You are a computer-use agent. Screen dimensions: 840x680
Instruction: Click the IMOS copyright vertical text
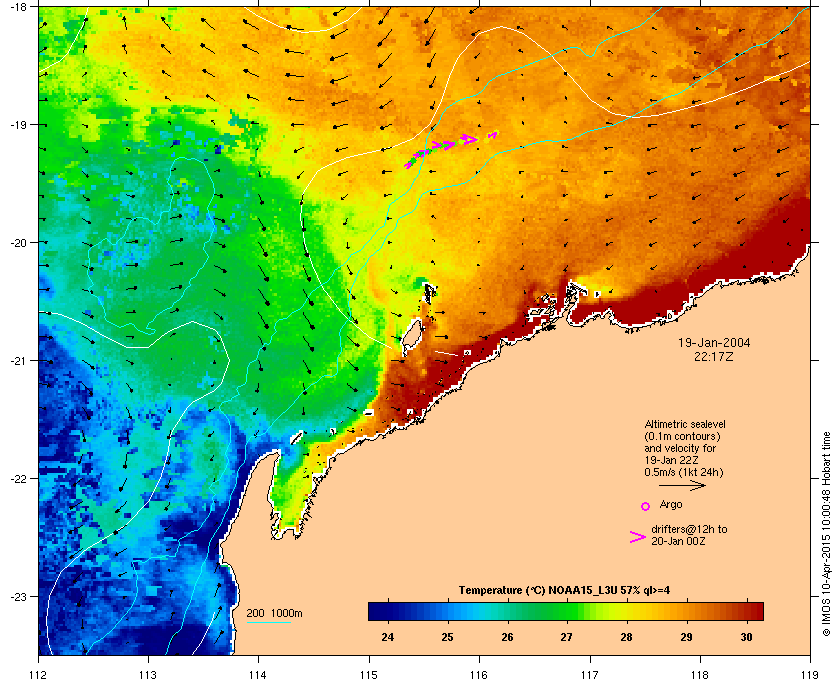click(x=826, y=535)
